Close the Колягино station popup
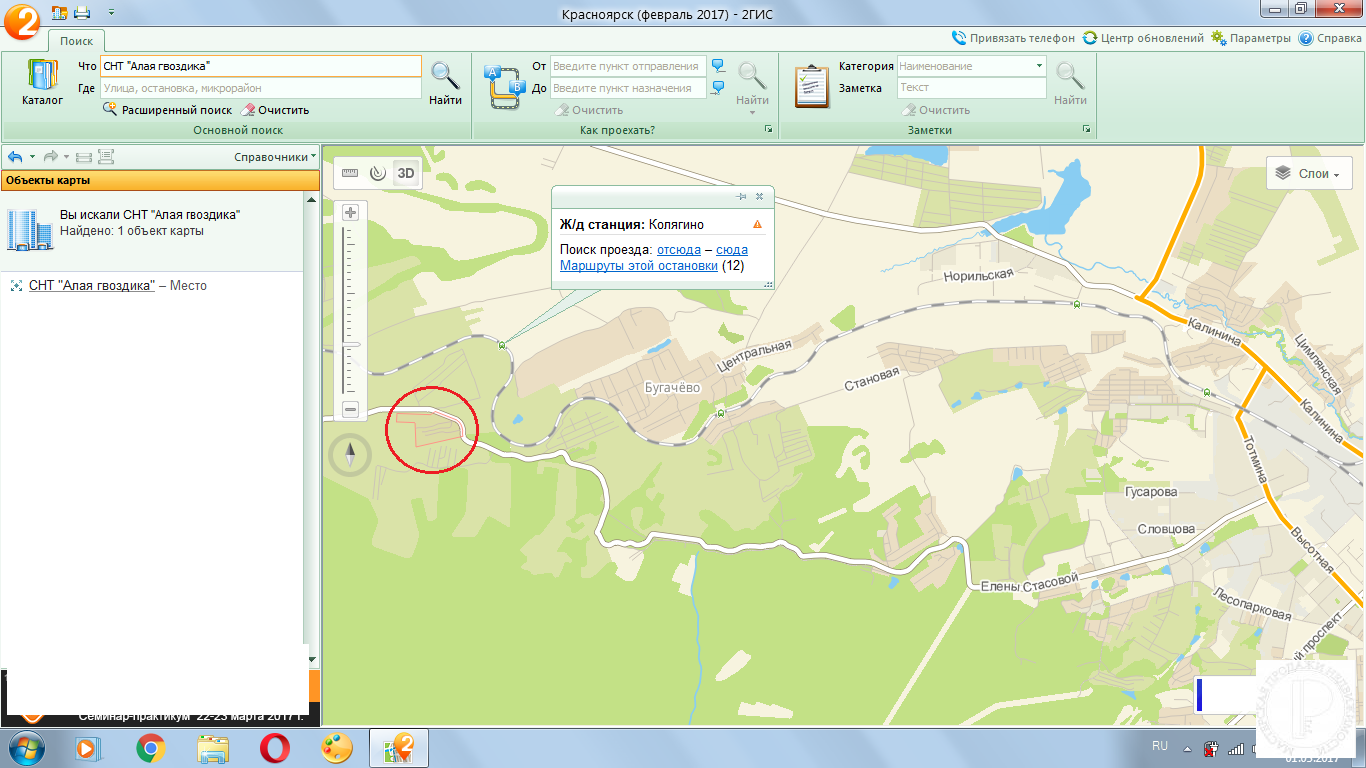Screen dimensions: 1366x768 point(759,197)
